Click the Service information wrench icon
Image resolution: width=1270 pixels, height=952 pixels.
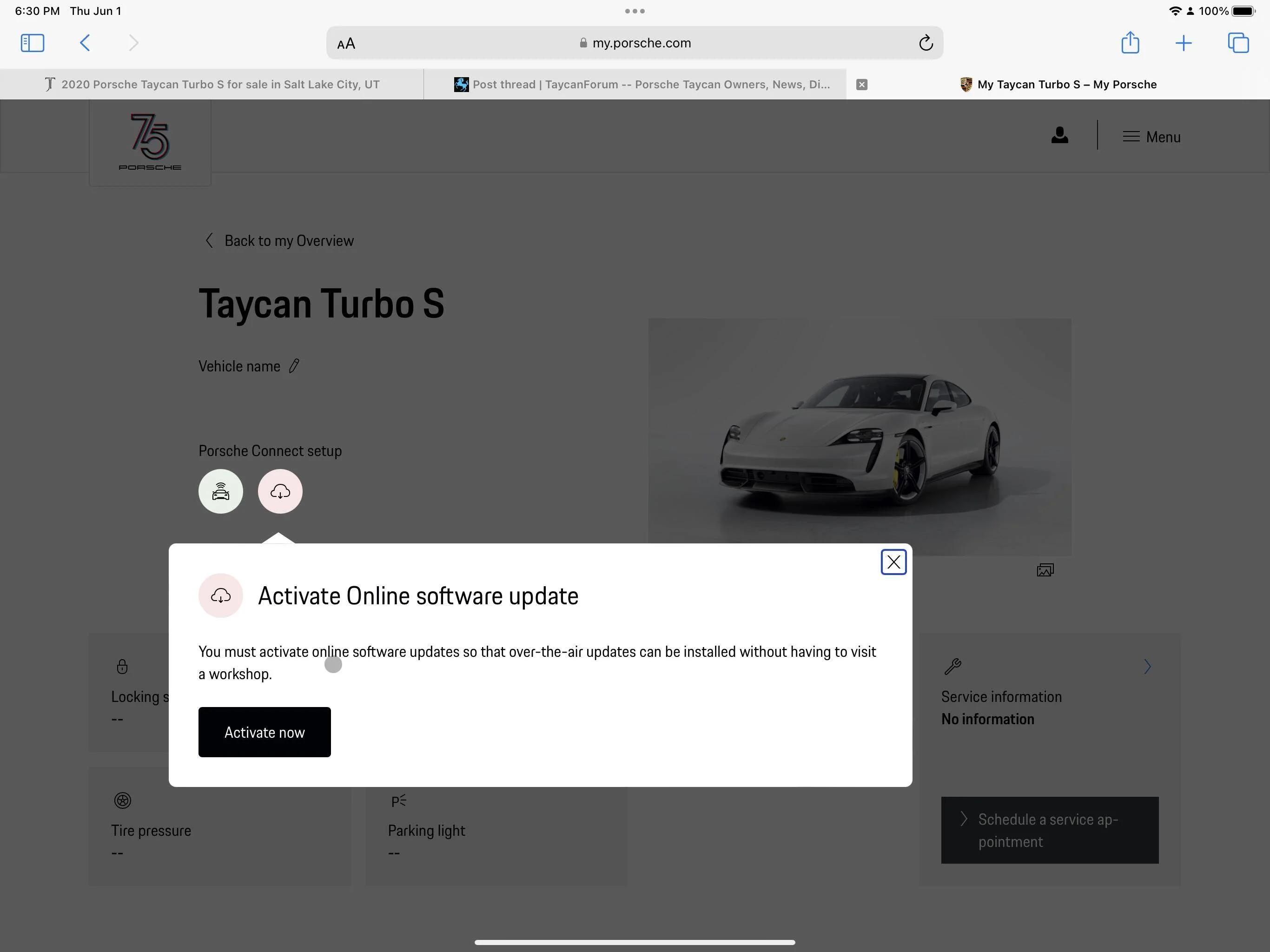pyautogui.click(x=952, y=666)
